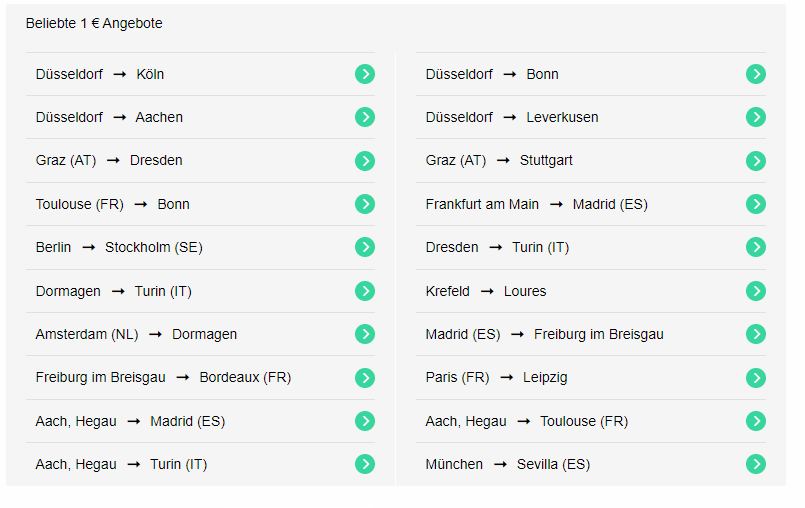Open the Düsseldorf to Aachen offer
The image size is (805, 508).
[200, 117]
